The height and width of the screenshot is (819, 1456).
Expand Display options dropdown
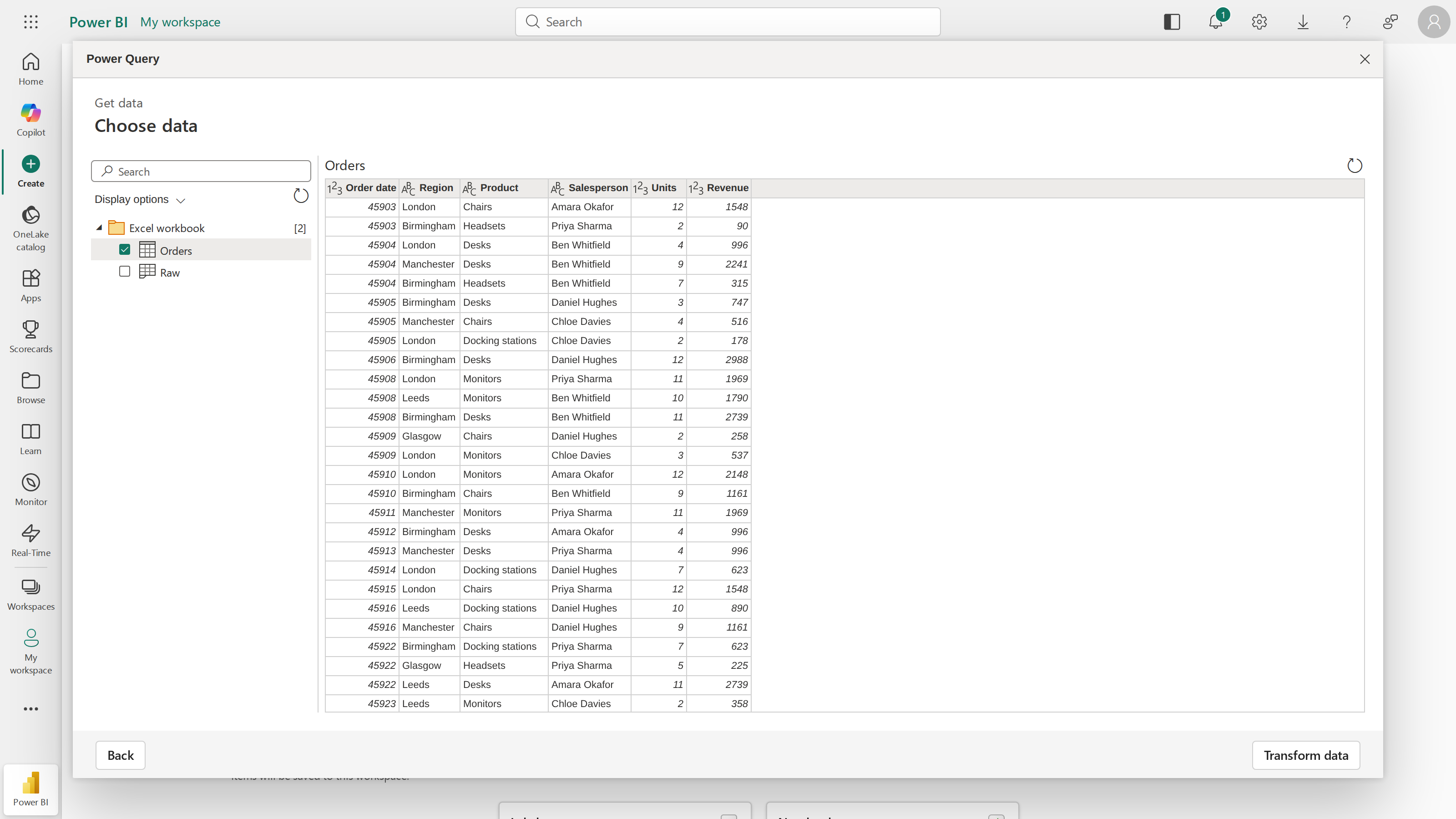(x=140, y=200)
